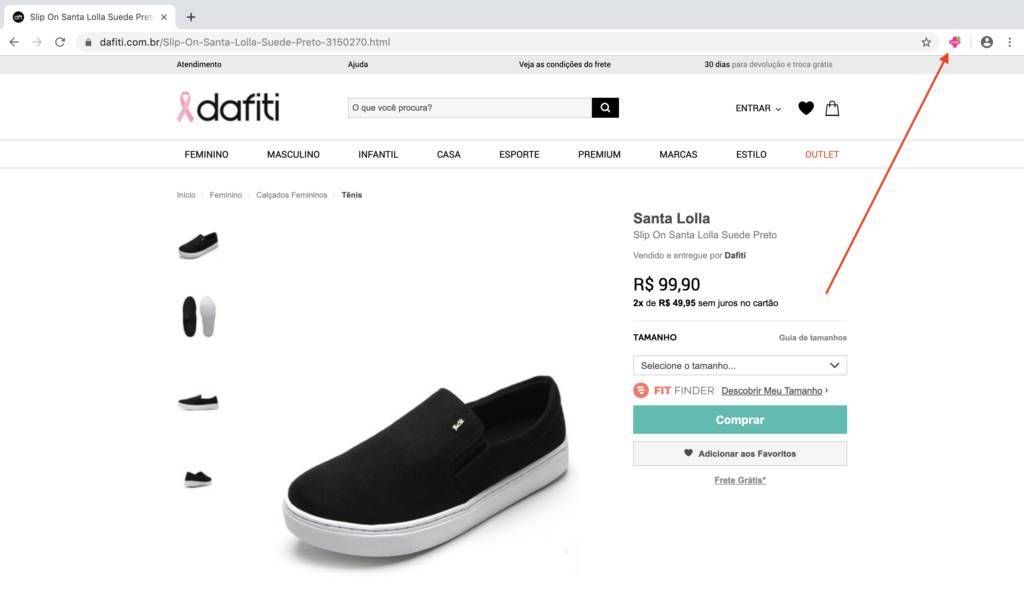Open the 'Descobrir Meu Tamanho' link
The width and height of the screenshot is (1024, 598).
[x=771, y=390]
